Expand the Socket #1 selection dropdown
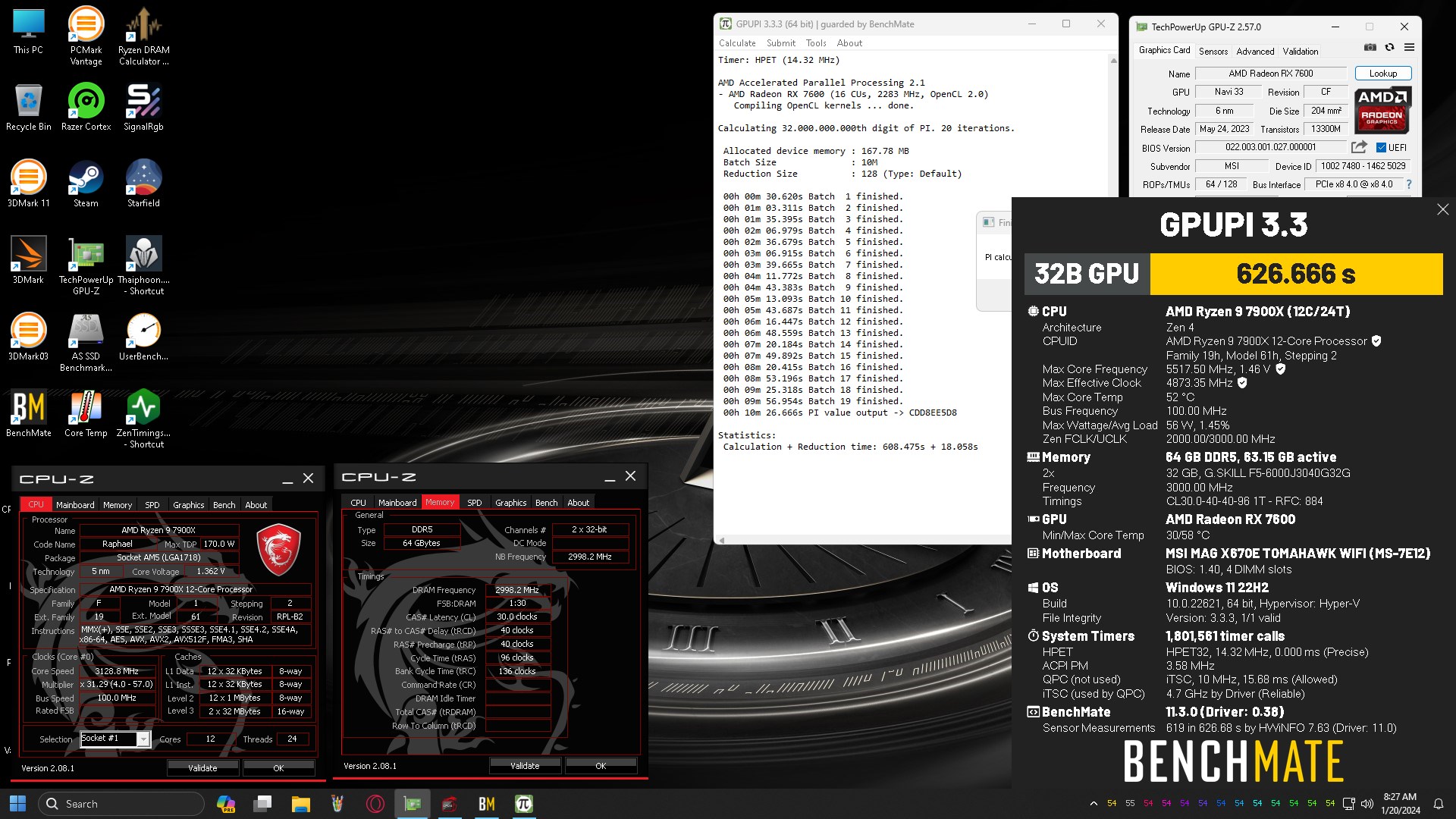 143,739
